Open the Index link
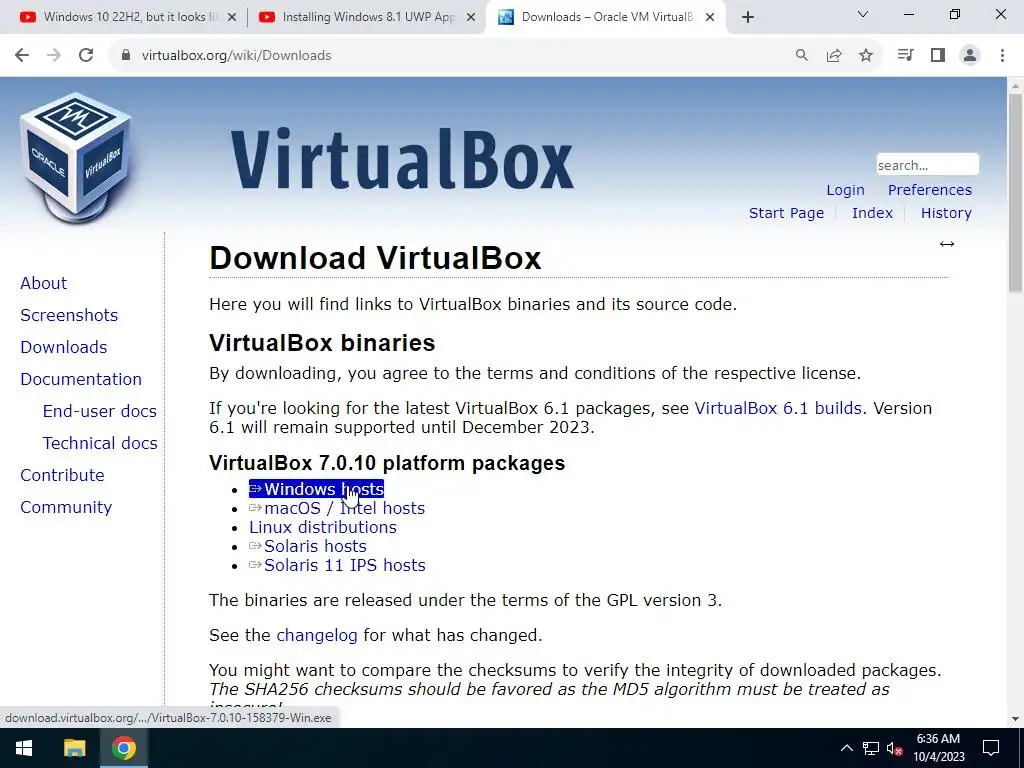This screenshot has width=1024, height=768. coord(872,213)
